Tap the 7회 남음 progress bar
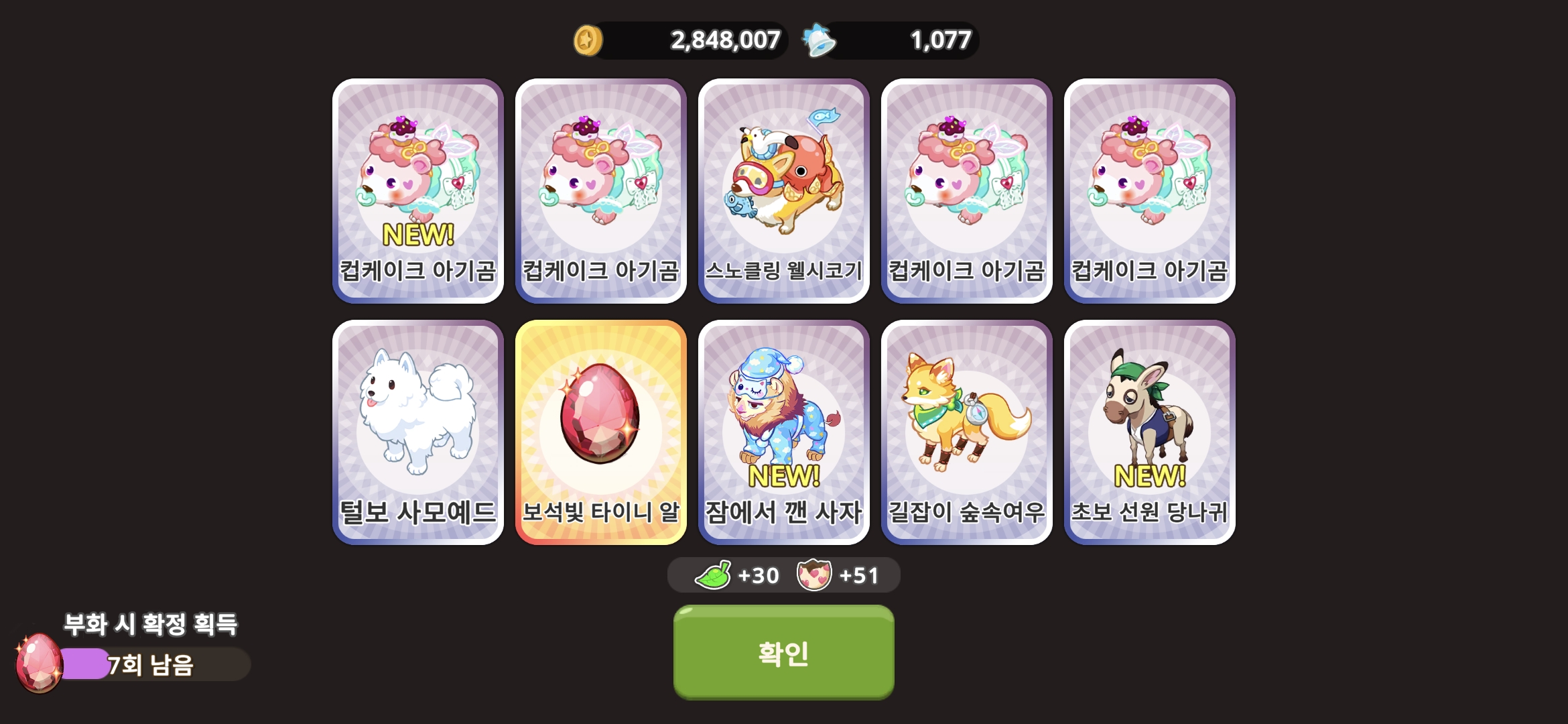 point(155,664)
